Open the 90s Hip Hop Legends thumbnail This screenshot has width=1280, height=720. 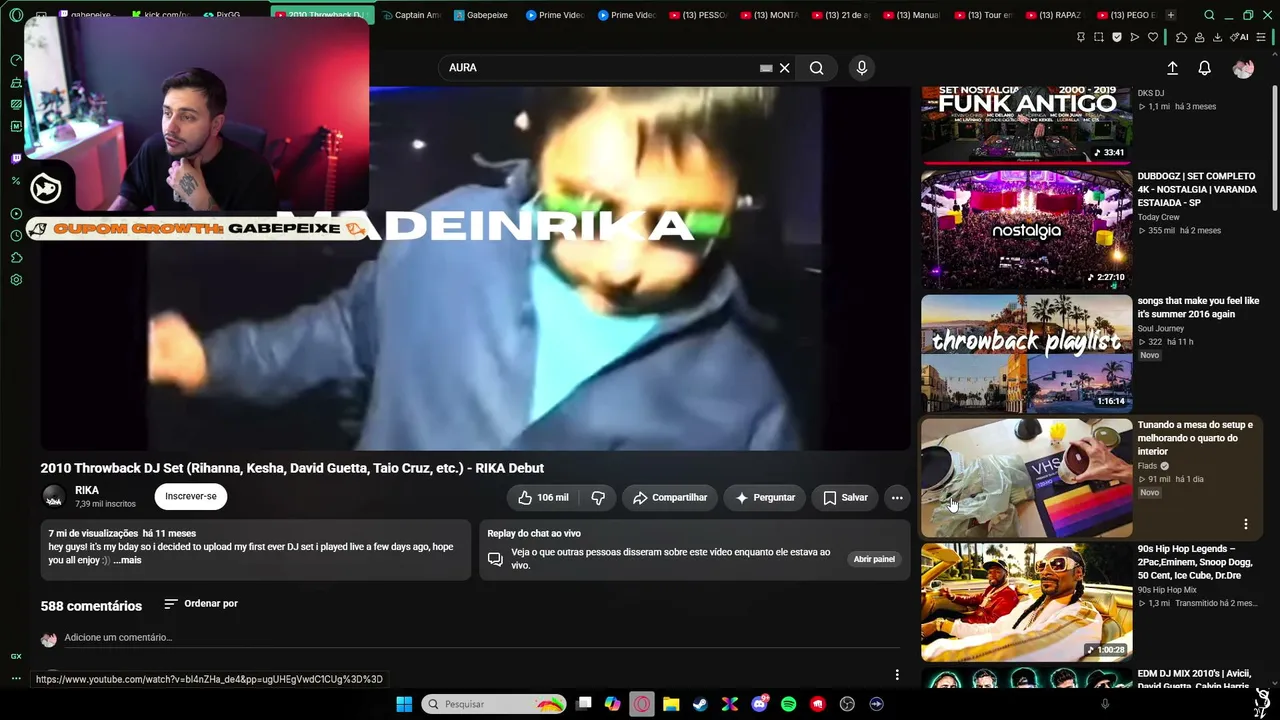pos(1026,602)
